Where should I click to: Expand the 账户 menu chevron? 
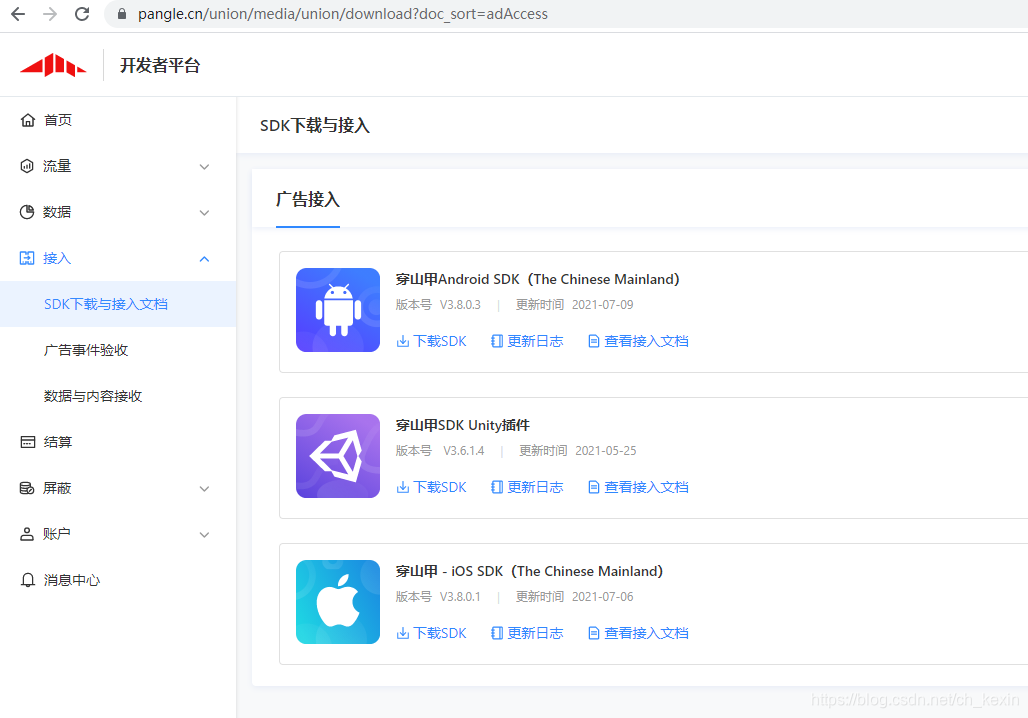205,534
